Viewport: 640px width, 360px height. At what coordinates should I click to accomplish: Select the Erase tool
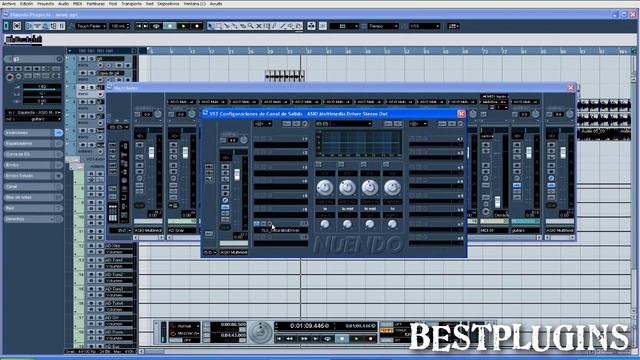243,26
